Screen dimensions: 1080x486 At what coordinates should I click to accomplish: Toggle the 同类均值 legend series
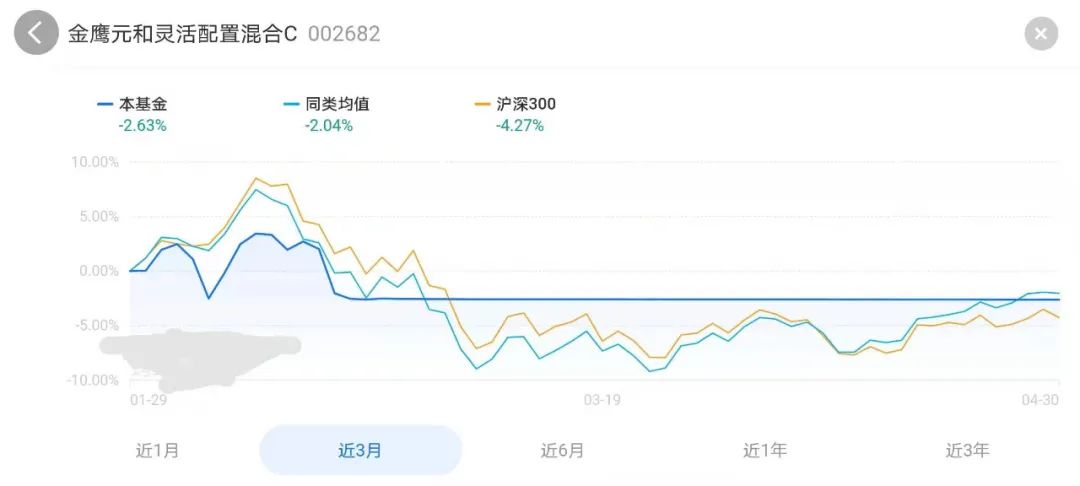pos(327,105)
